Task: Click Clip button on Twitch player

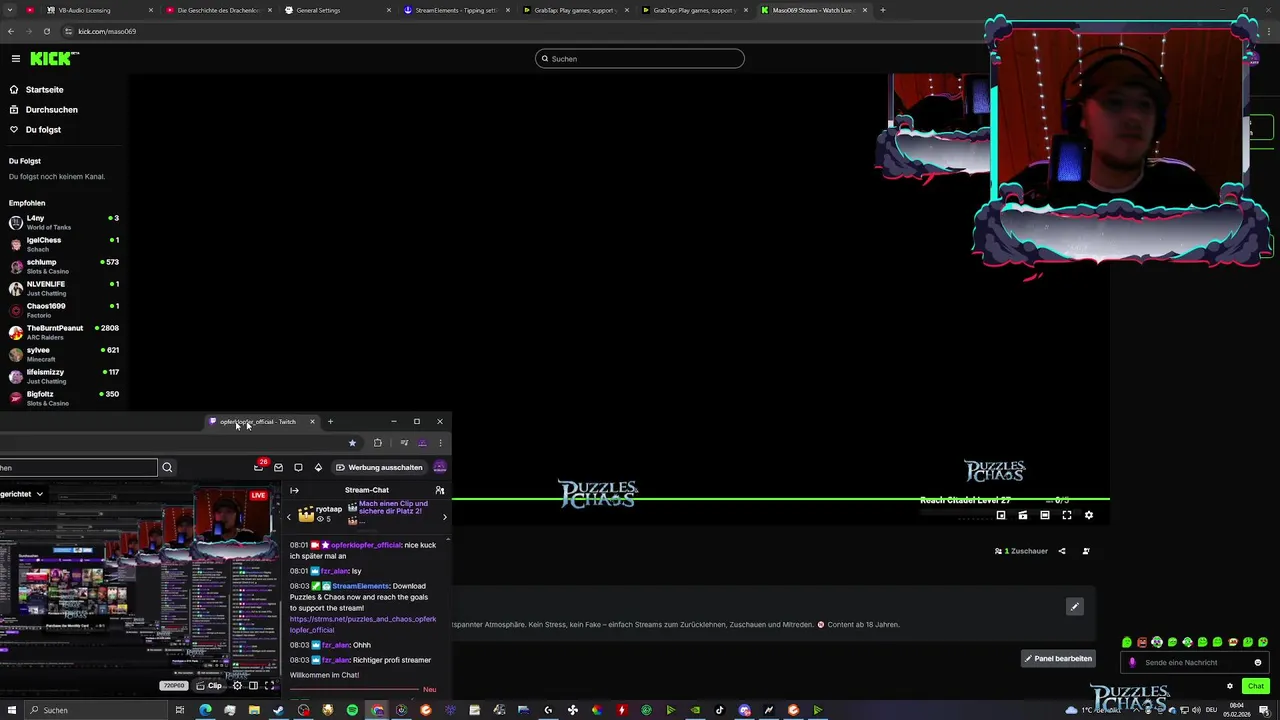Action: [209, 686]
